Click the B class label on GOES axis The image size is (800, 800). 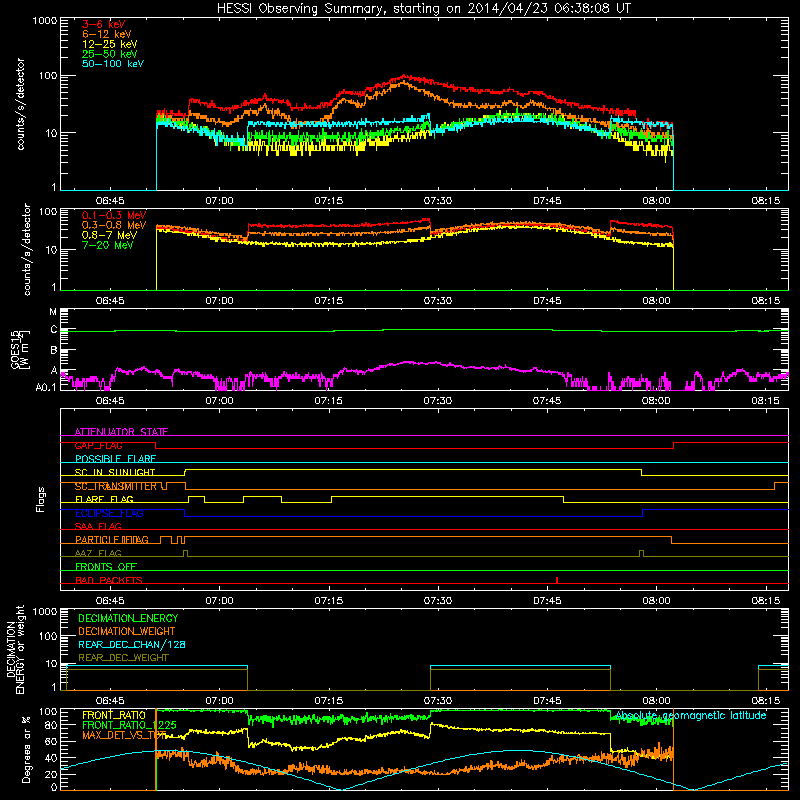click(x=54, y=351)
